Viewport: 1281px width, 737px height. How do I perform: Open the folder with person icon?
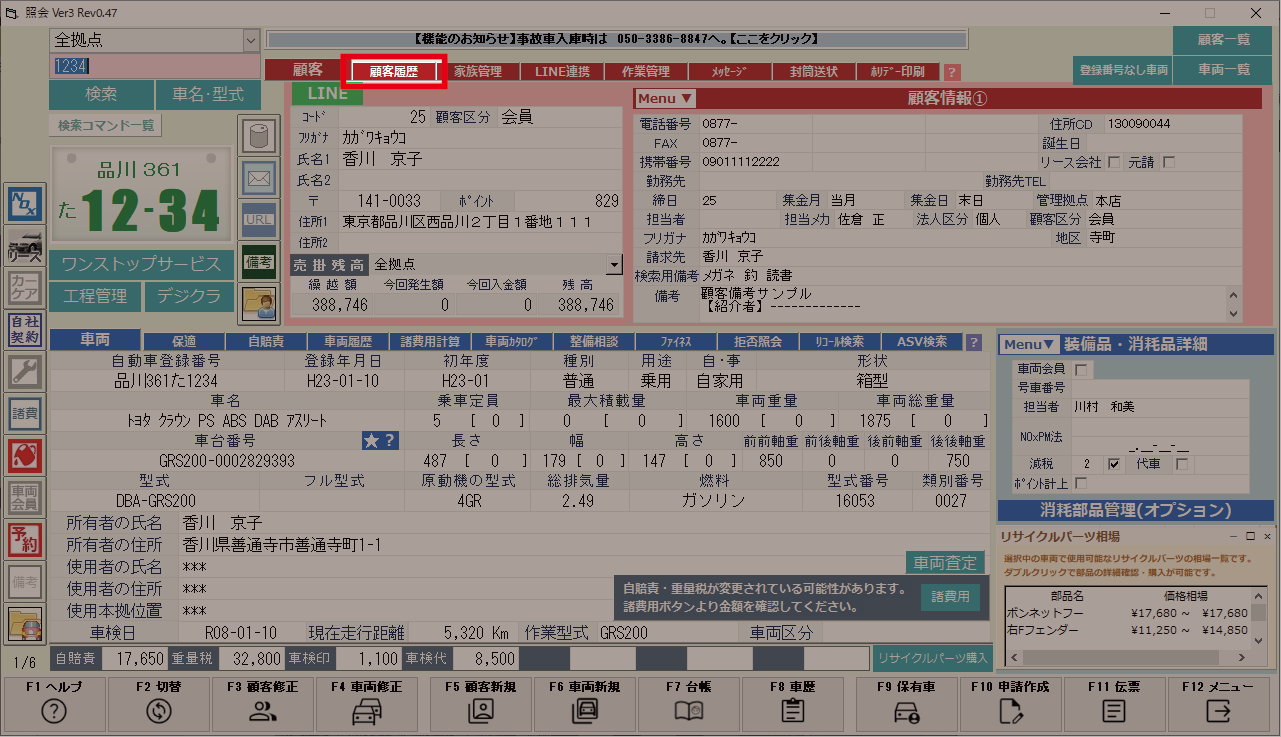tap(259, 304)
